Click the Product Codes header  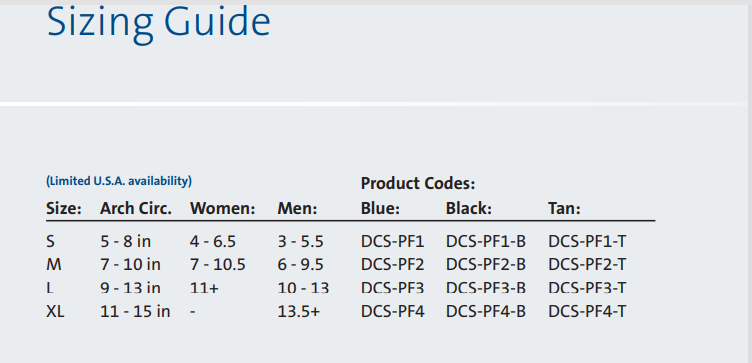point(418,183)
